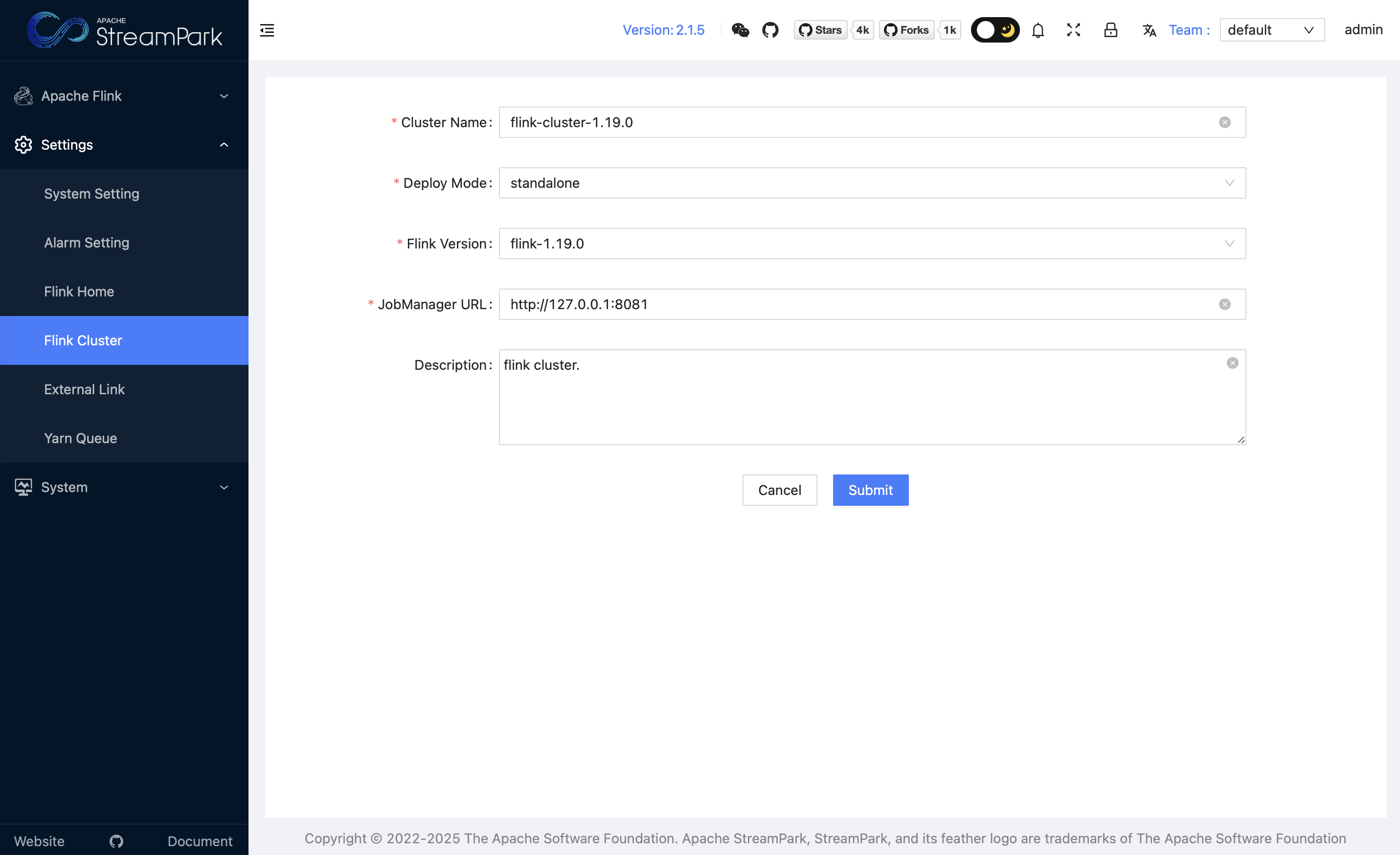Clear the Cluster Name field
This screenshot has height=855, width=1400.
1224,123
